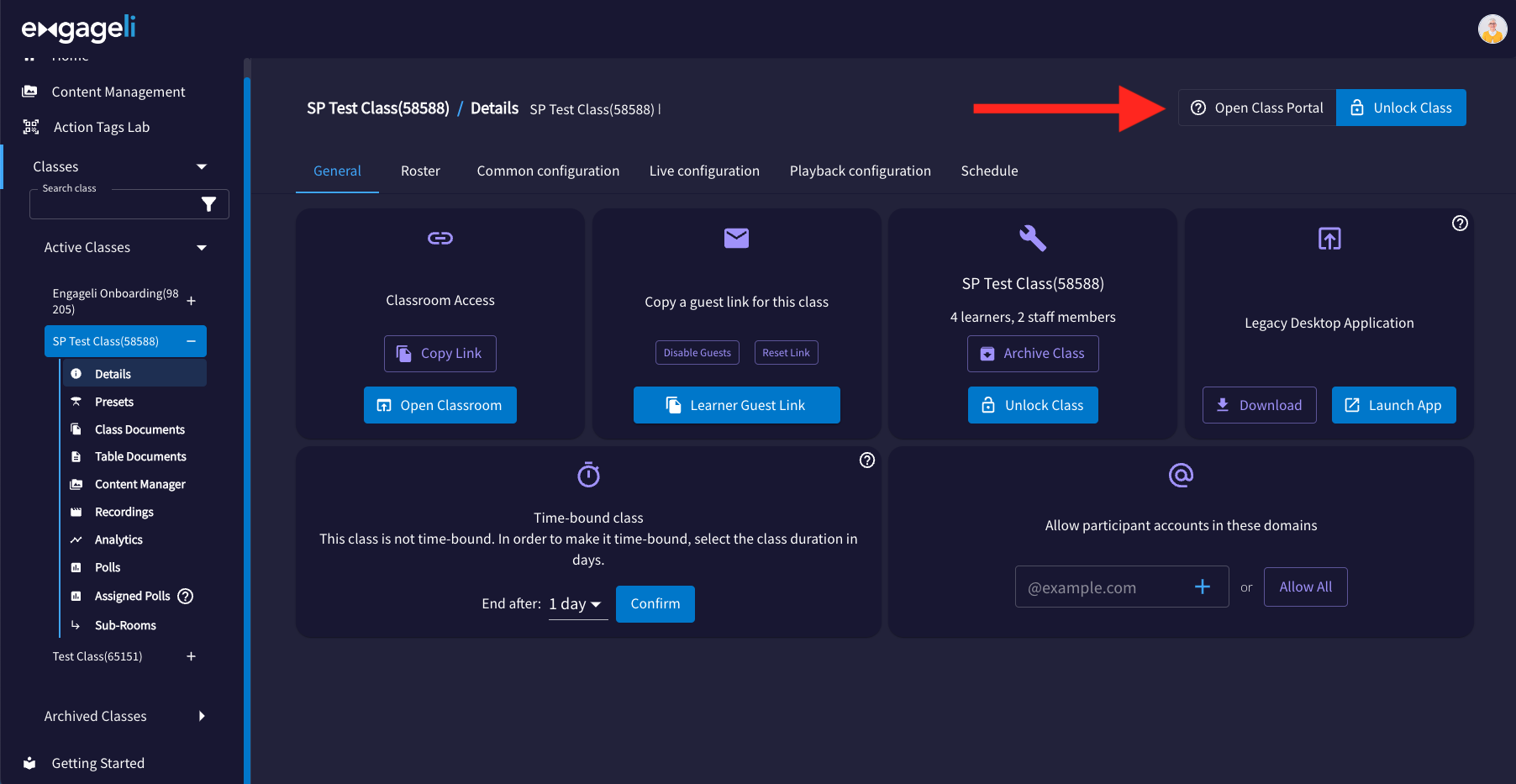
Task: Click the Launch App button
Action: click(x=1394, y=405)
